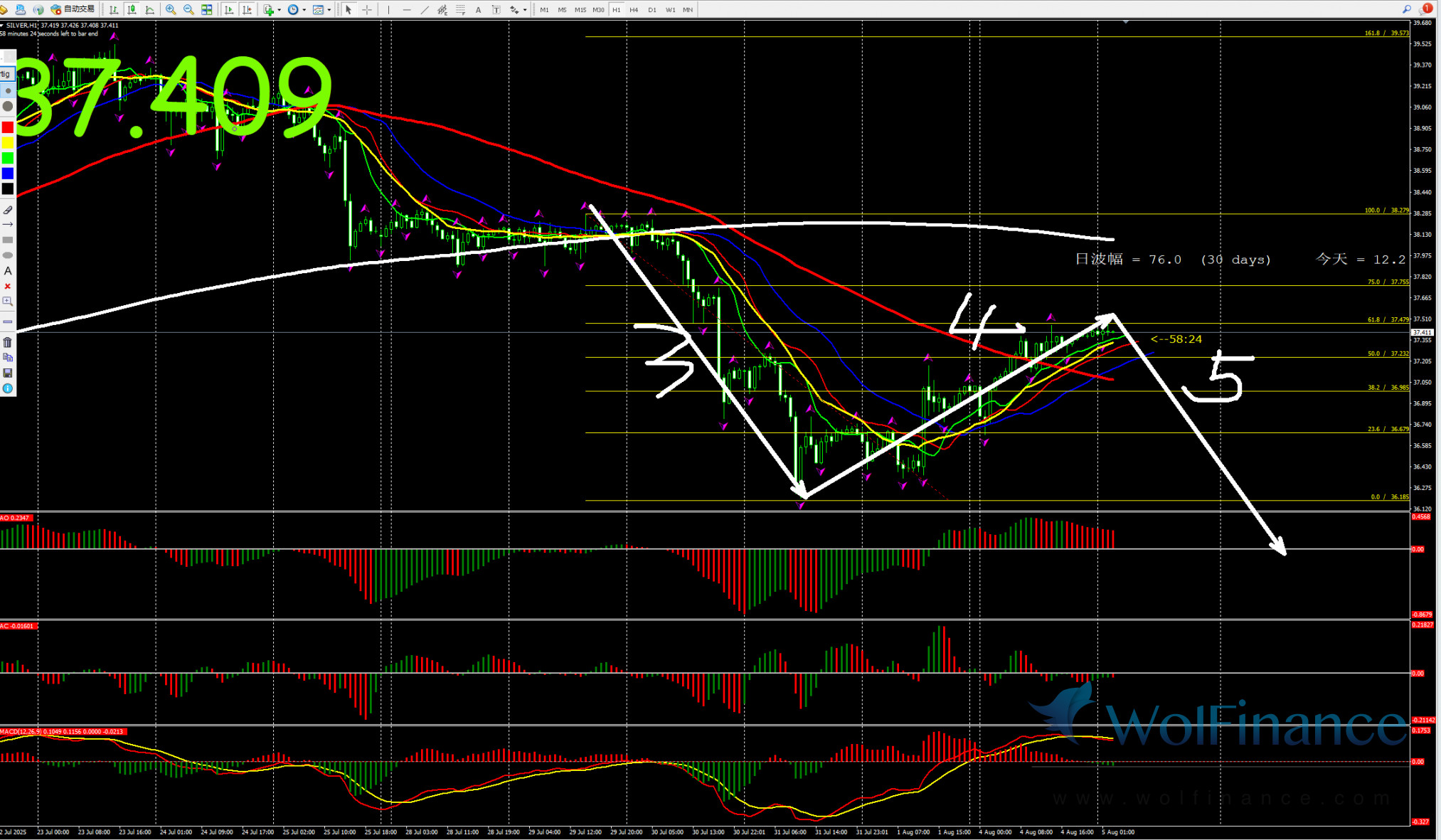1441x840 pixels.
Task: Draw a vertical line tool
Action: [388, 9]
